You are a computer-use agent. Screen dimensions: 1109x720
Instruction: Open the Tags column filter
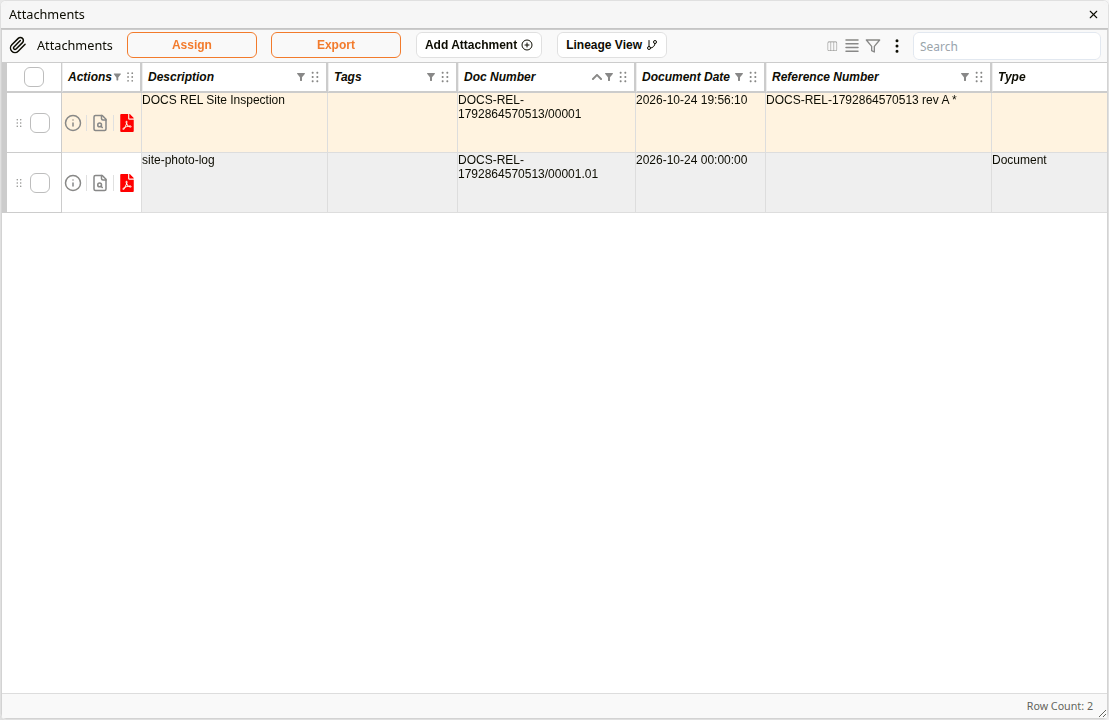click(x=431, y=77)
